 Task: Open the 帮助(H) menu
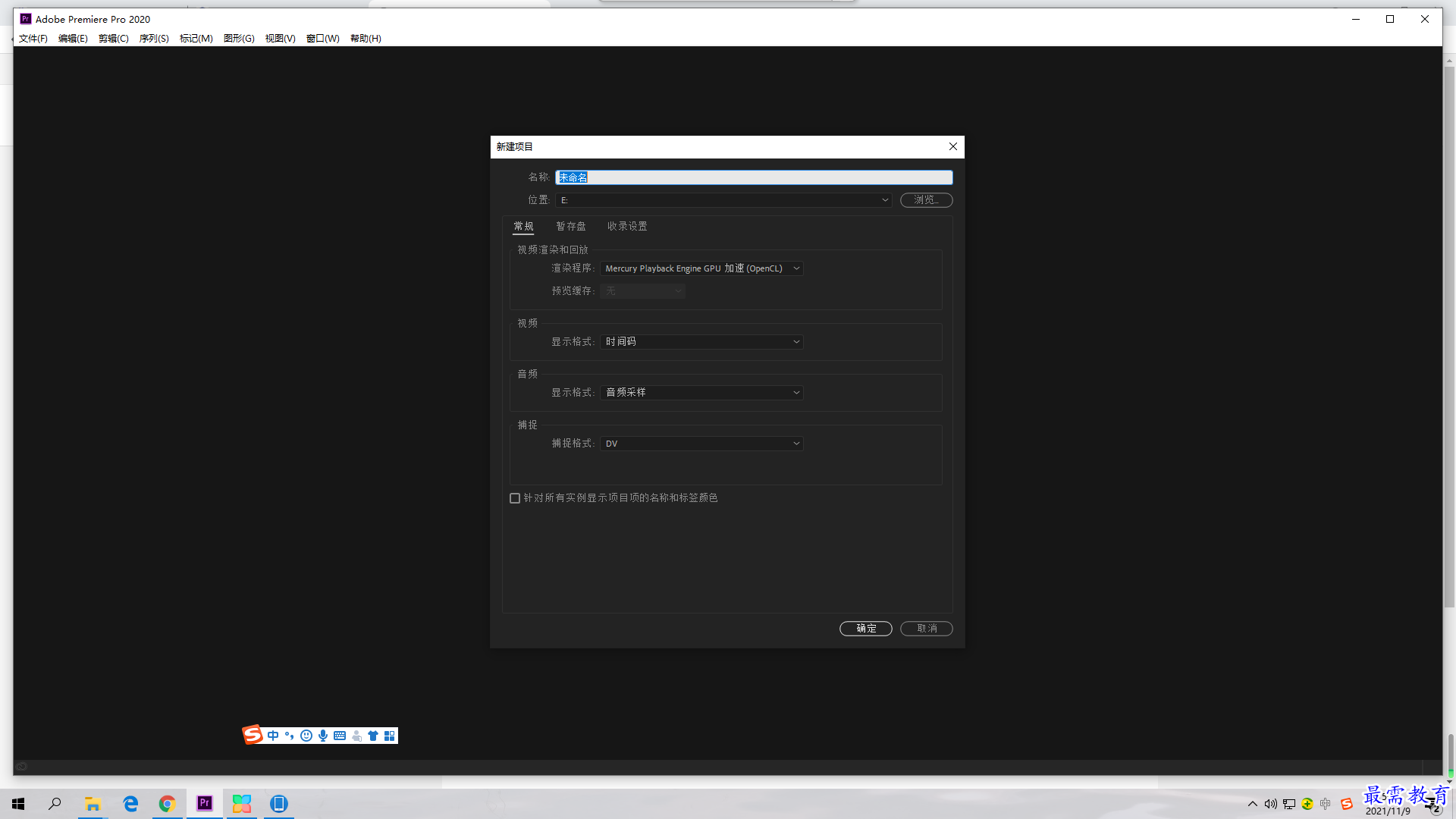tap(366, 39)
